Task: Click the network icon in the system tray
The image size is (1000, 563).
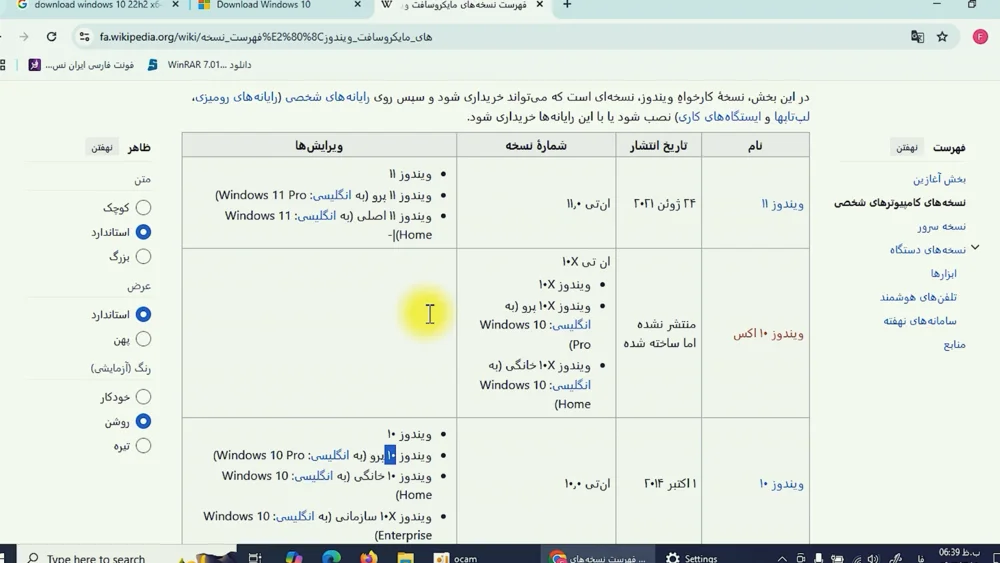Action: [x=857, y=559]
